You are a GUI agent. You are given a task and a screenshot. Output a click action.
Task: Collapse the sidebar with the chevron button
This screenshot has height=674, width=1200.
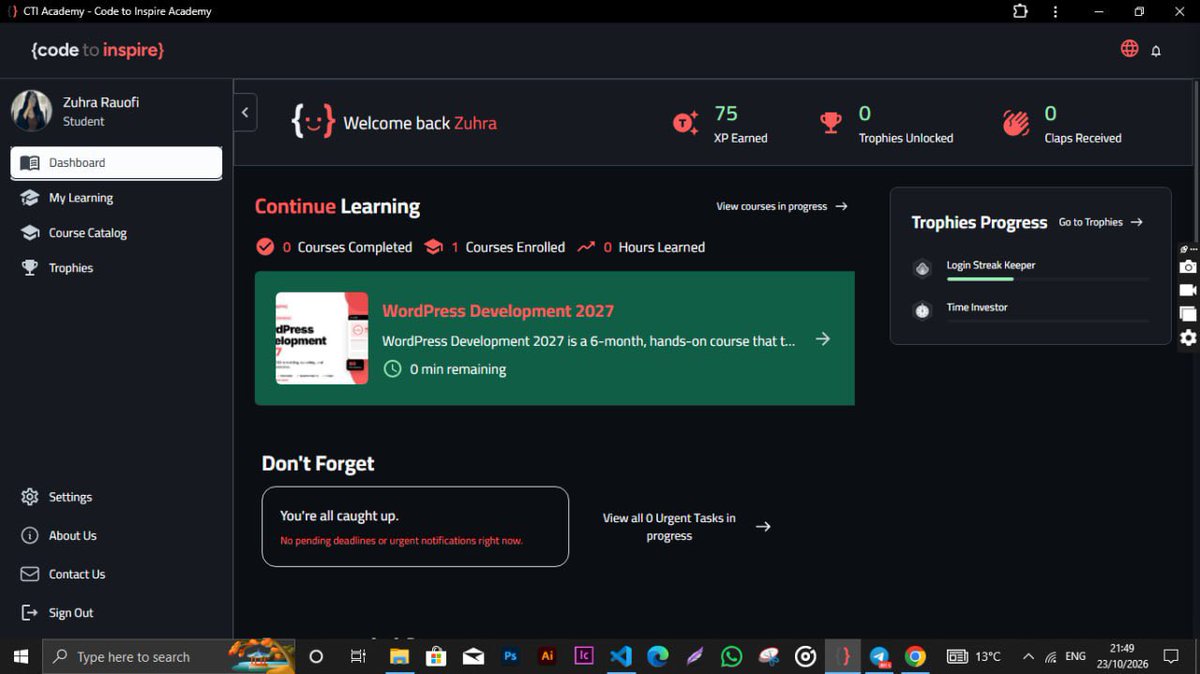point(245,112)
